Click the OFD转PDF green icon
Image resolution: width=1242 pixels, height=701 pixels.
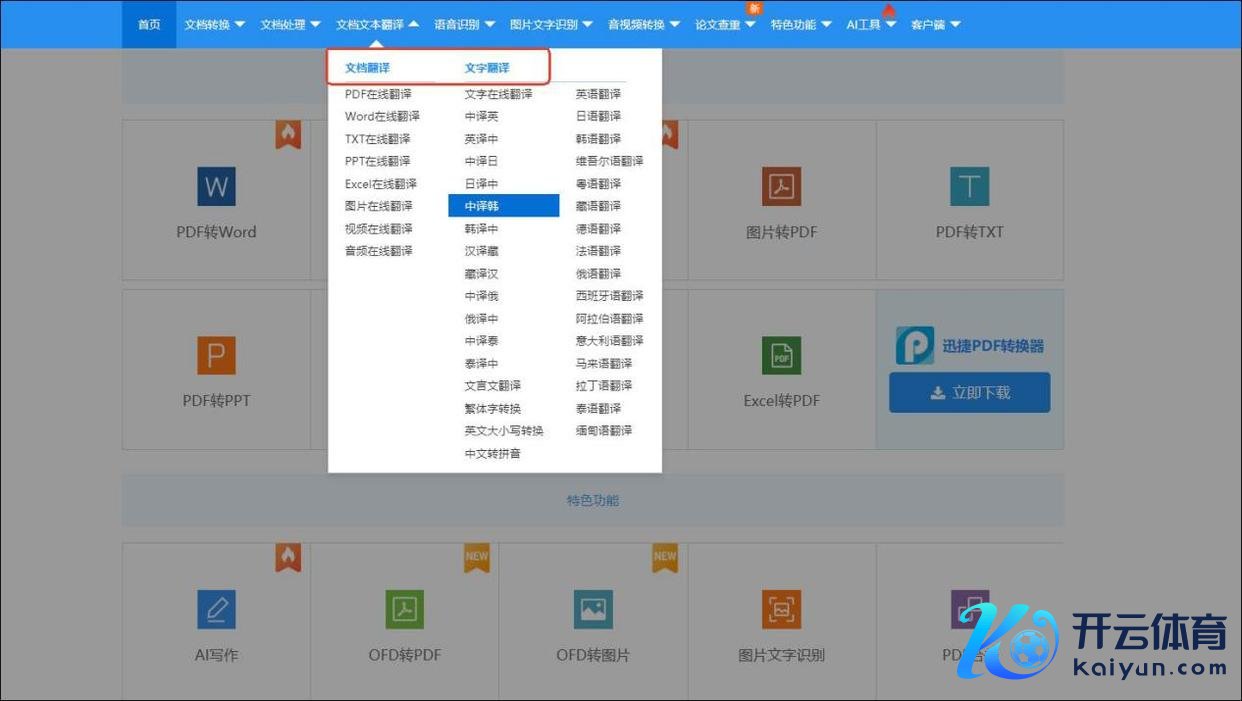[x=404, y=609]
